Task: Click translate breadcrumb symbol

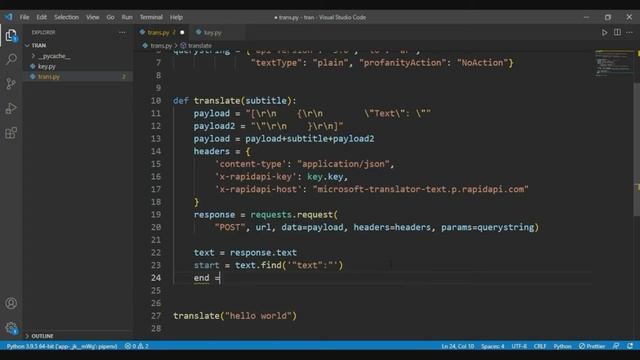Action: coord(196,46)
